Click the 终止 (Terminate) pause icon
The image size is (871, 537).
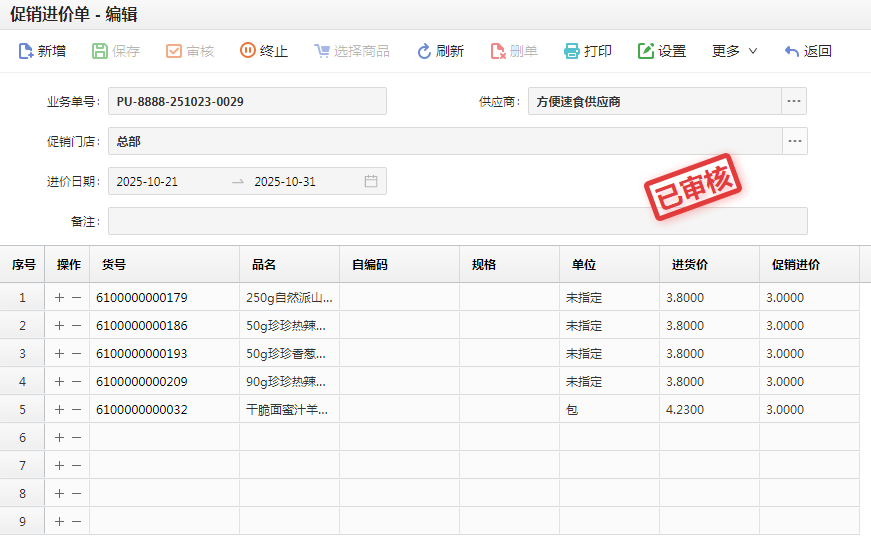pyautogui.click(x=248, y=51)
